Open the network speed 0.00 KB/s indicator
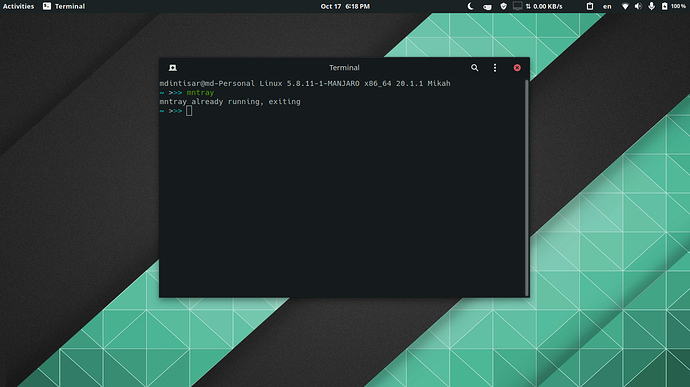Image resolution: width=690 pixels, height=387 pixels. tap(544, 6)
